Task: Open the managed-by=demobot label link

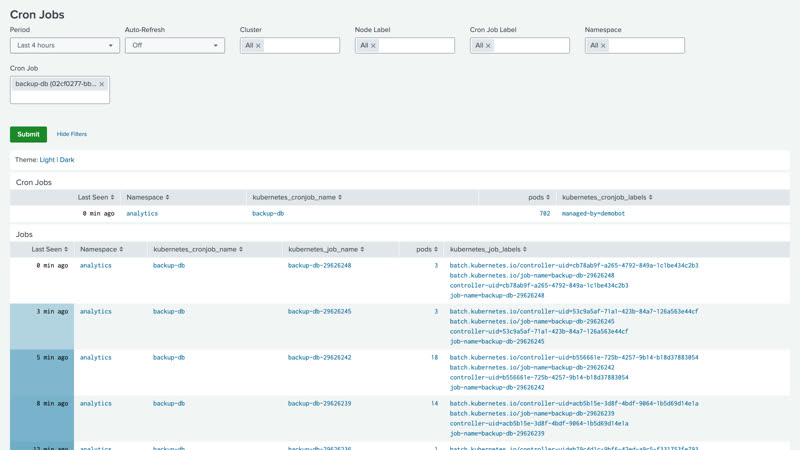Action: click(x=593, y=214)
